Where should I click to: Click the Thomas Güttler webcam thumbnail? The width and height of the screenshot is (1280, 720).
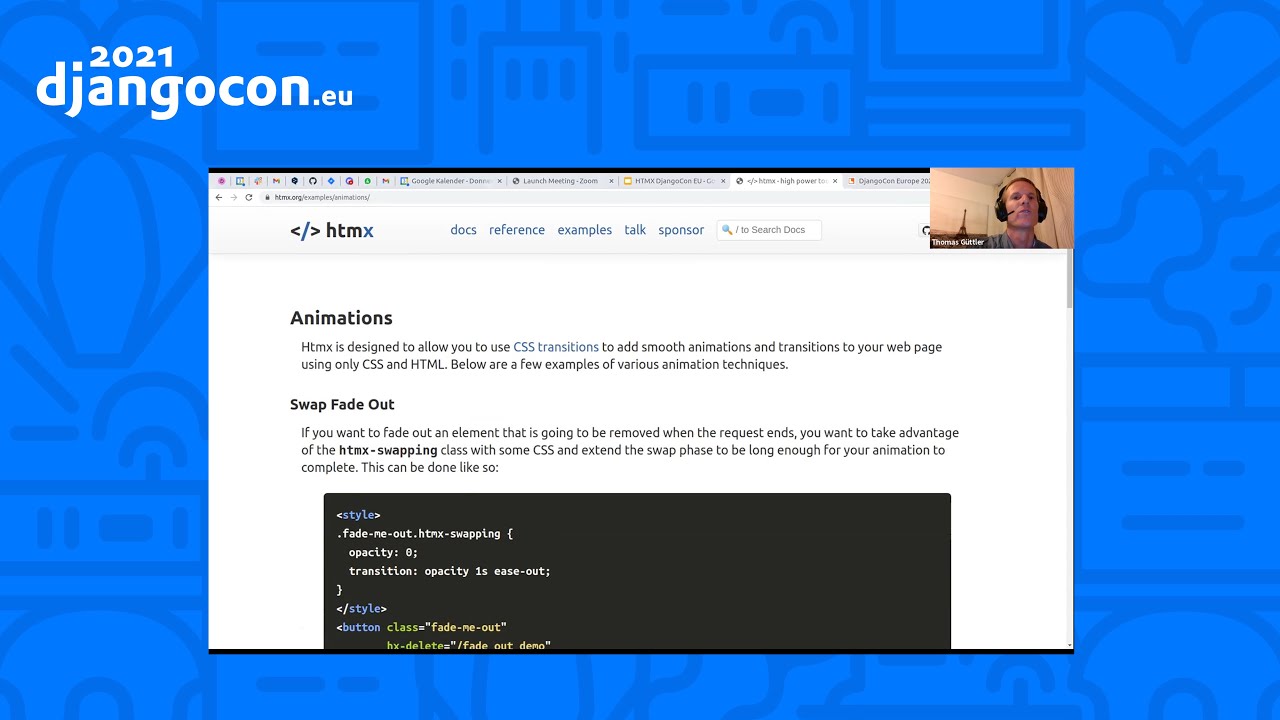[x=1001, y=208]
